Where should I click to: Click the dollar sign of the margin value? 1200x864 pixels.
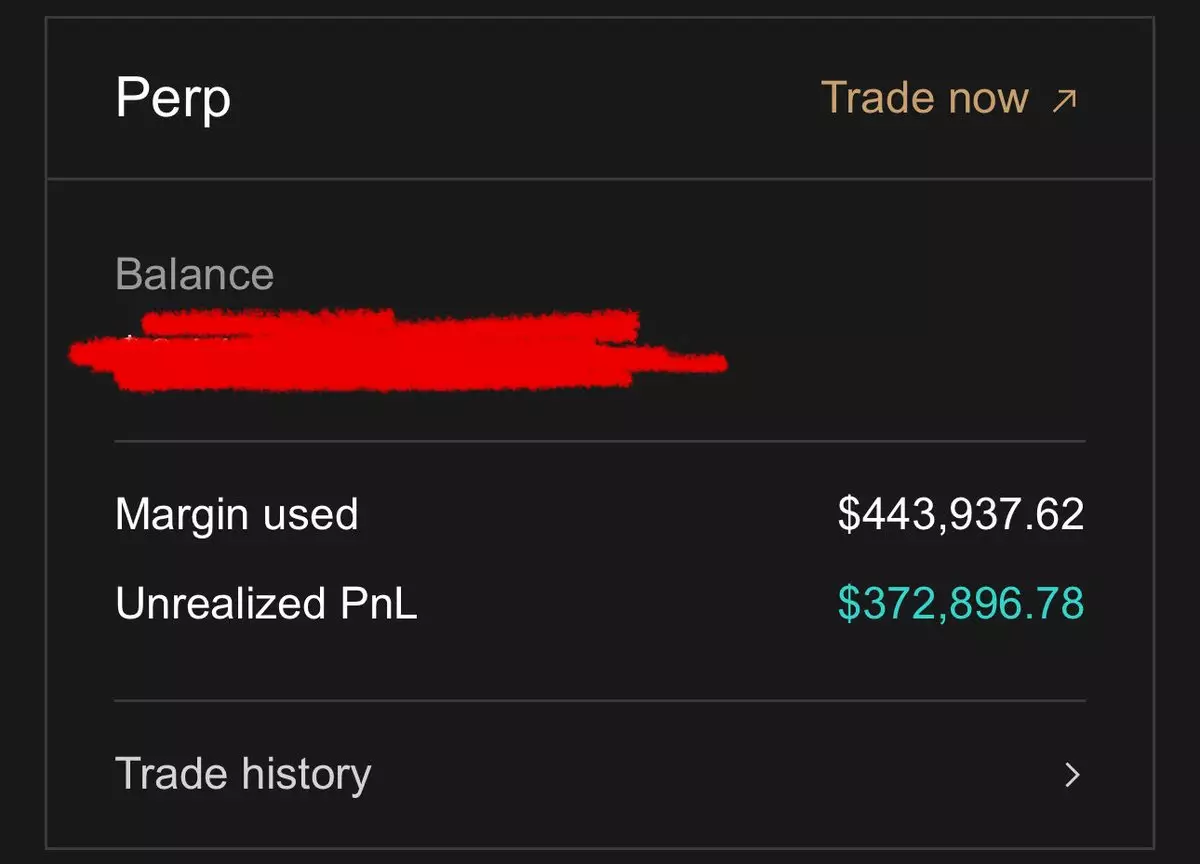(x=848, y=514)
